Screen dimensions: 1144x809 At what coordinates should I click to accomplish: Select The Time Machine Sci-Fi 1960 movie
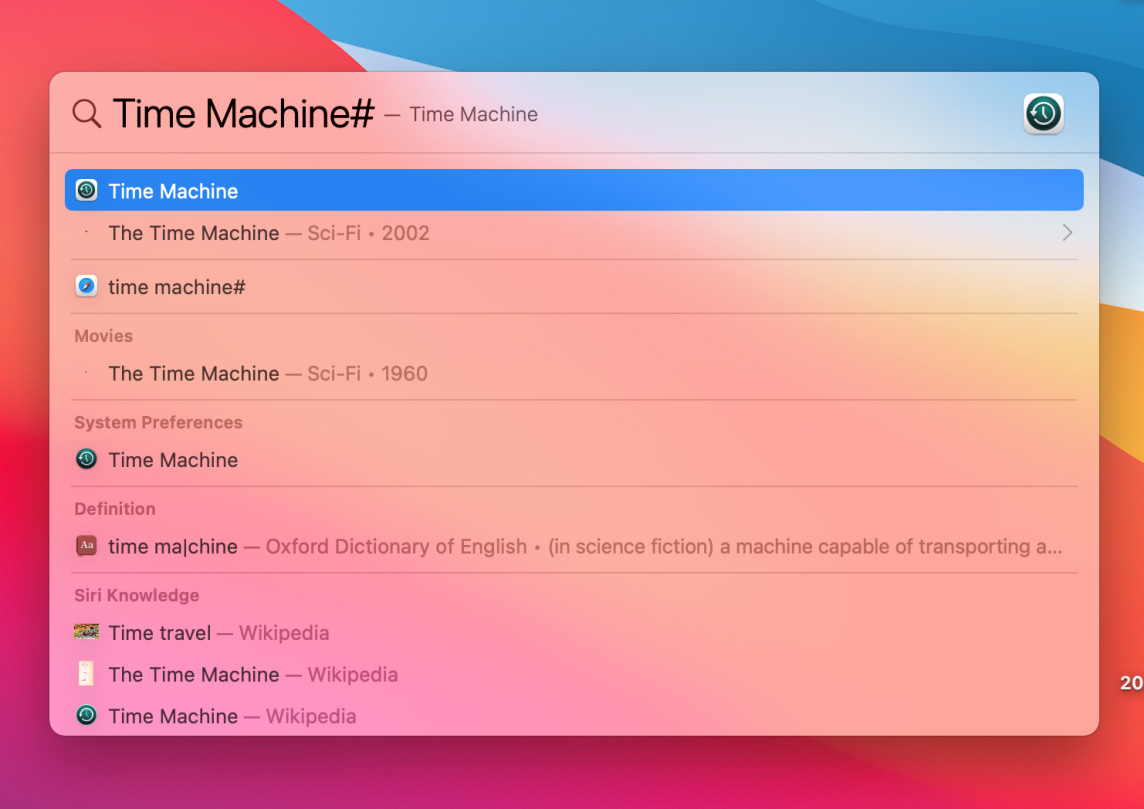tap(267, 374)
